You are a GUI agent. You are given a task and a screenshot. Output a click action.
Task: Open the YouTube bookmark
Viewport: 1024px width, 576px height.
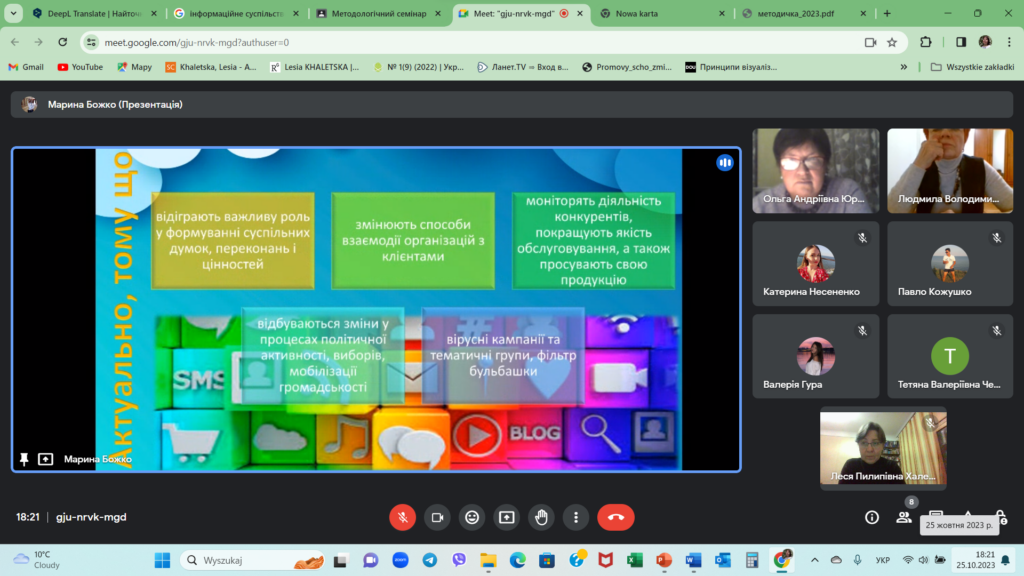tap(80, 67)
